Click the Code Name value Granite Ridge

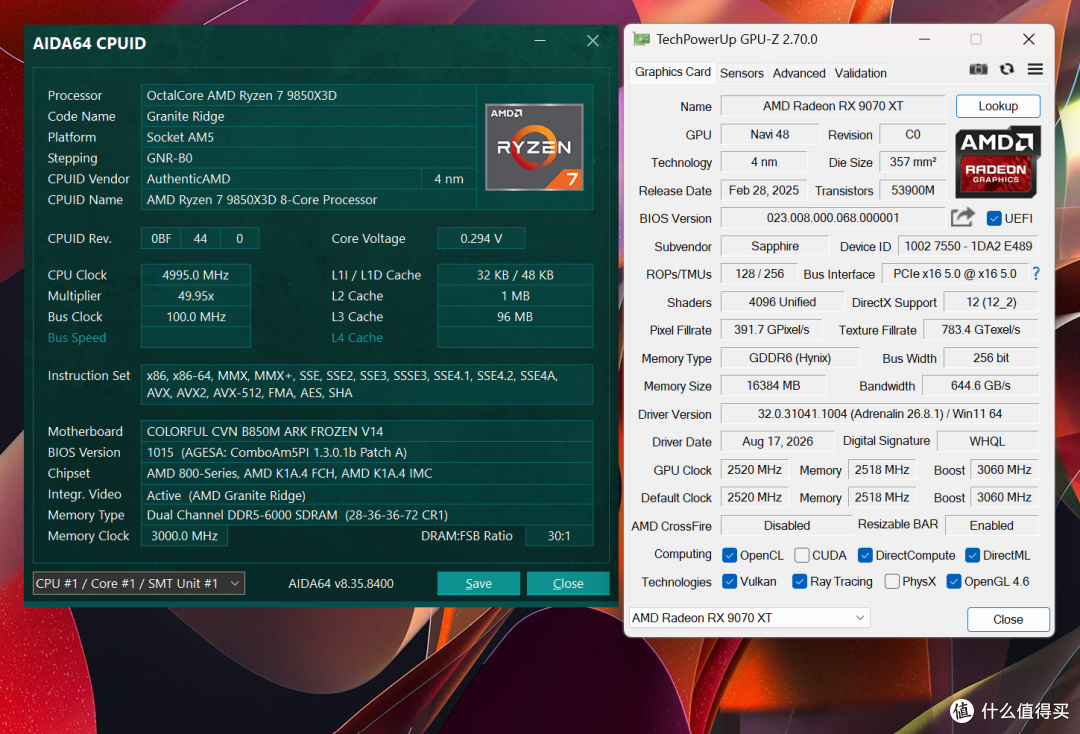(x=309, y=116)
